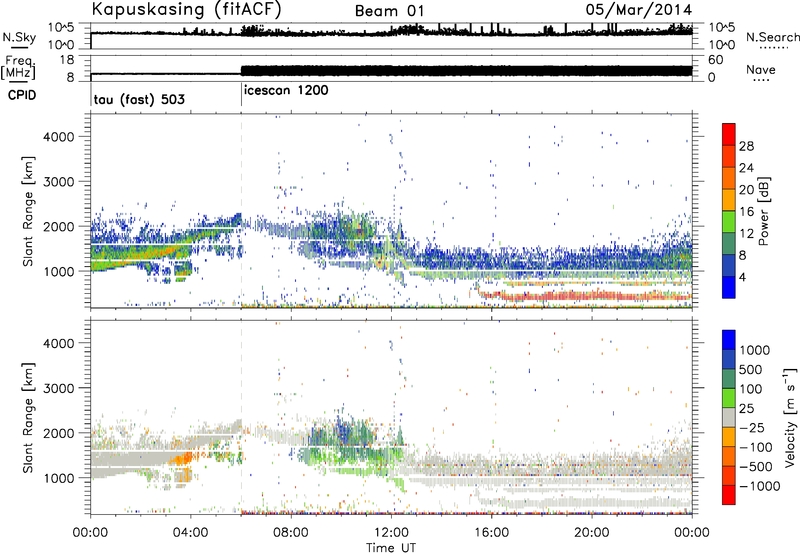The width and height of the screenshot is (800, 554).
Task: Click the 08:00 time tick label
Action: click(x=290, y=533)
